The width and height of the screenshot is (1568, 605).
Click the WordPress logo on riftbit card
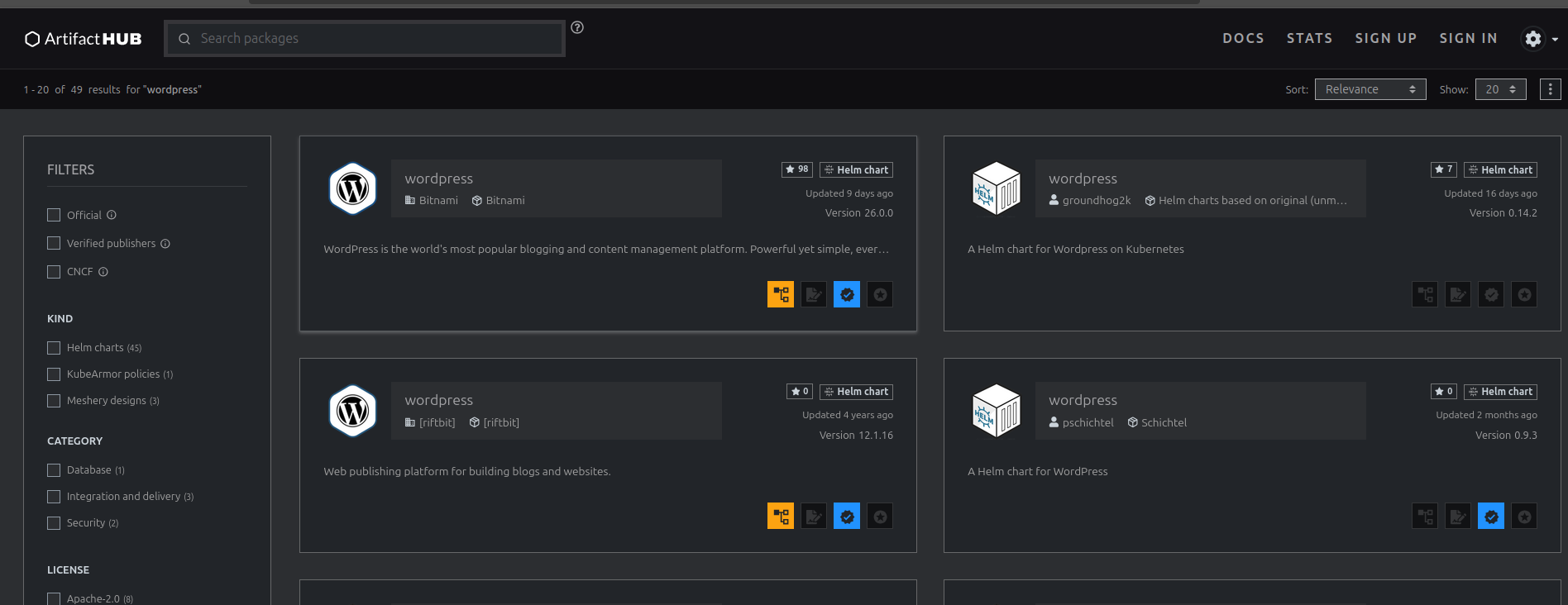coord(353,411)
